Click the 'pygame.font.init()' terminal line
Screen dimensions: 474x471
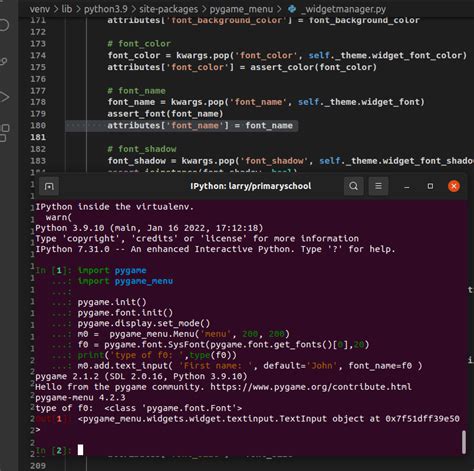pyautogui.click(x=125, y=313)
